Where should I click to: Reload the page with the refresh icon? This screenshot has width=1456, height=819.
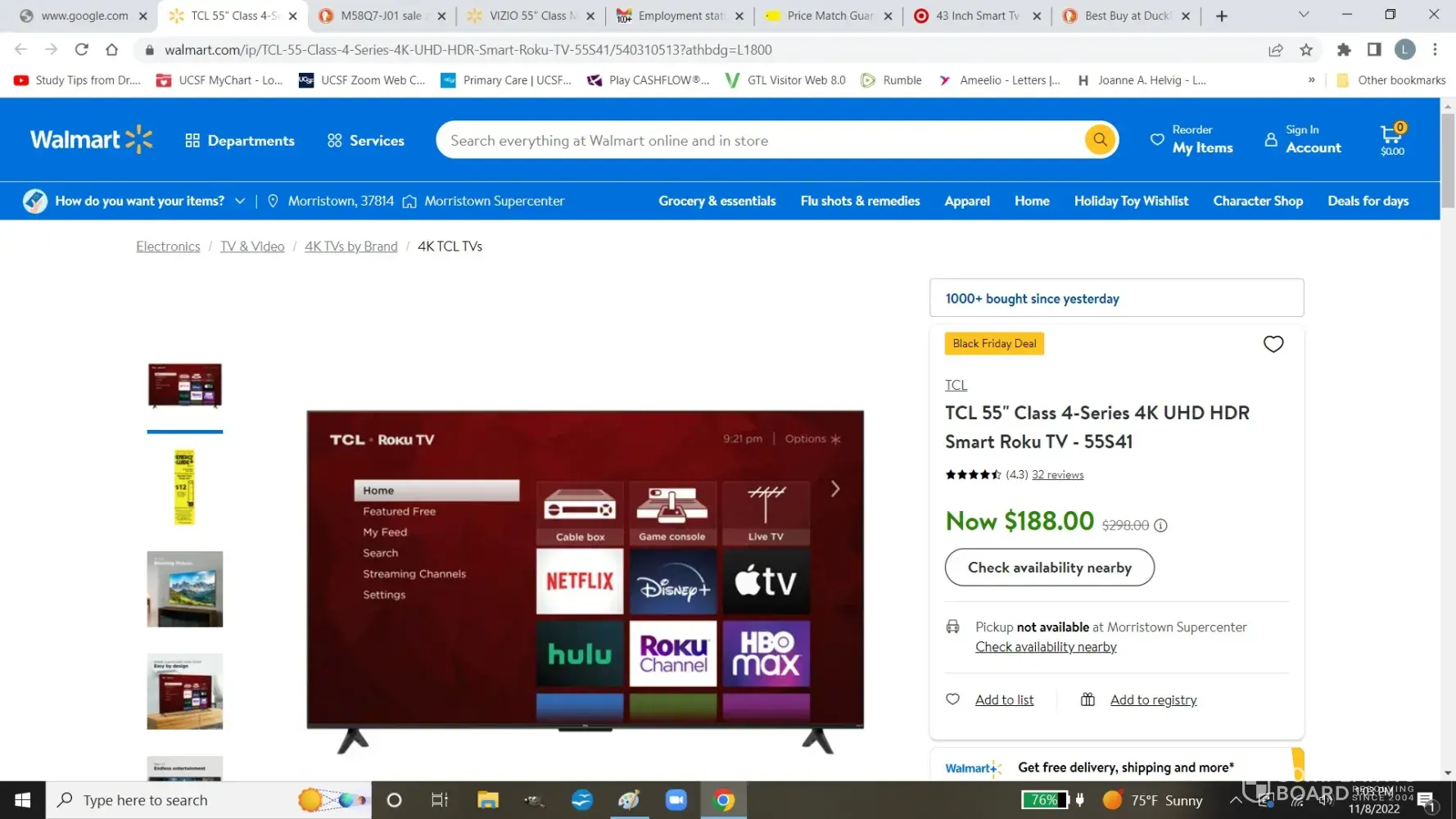[x=81, y=50]
